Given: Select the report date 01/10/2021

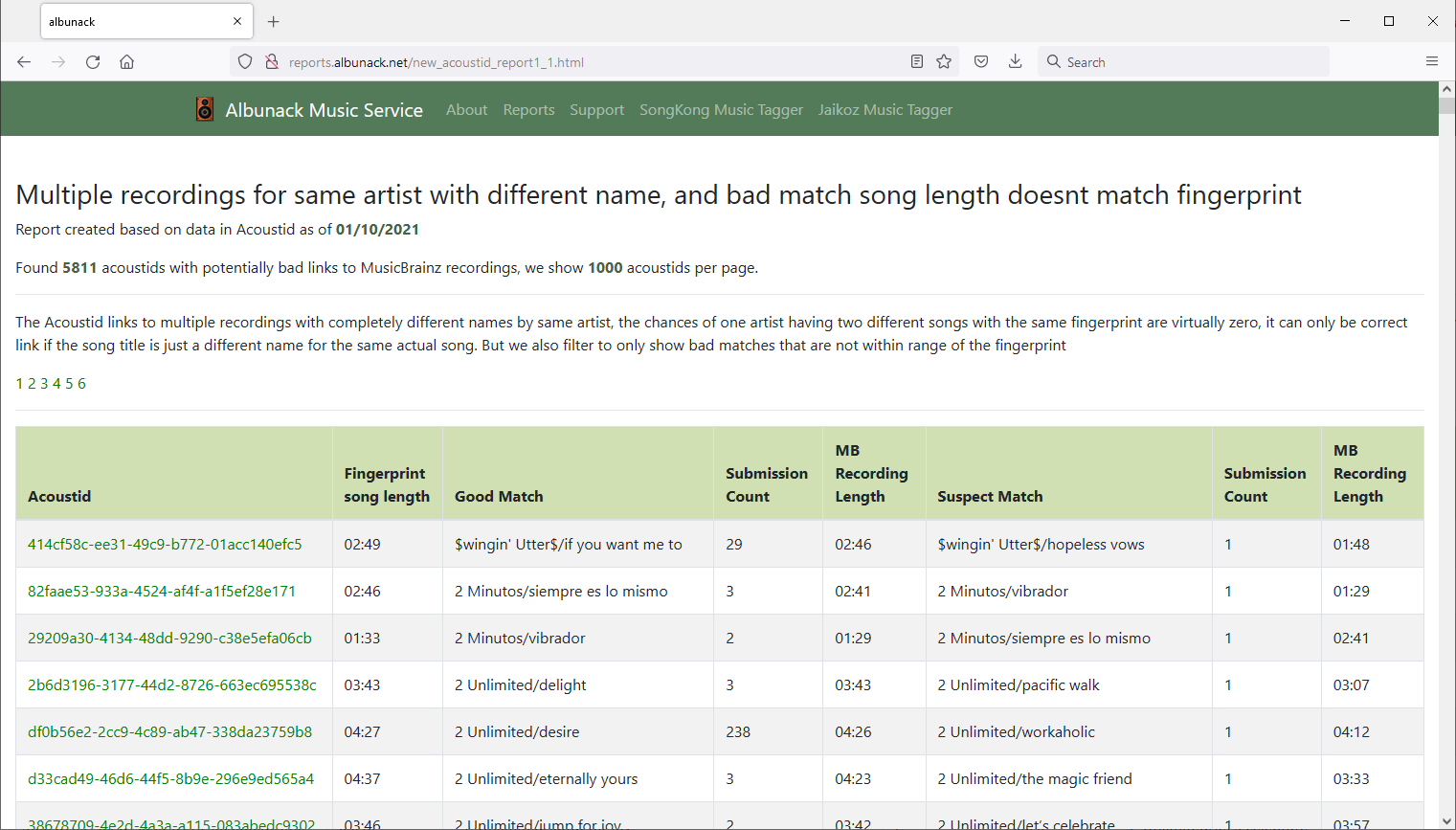Looking at the screenshot, I should [x=377, y=230].
